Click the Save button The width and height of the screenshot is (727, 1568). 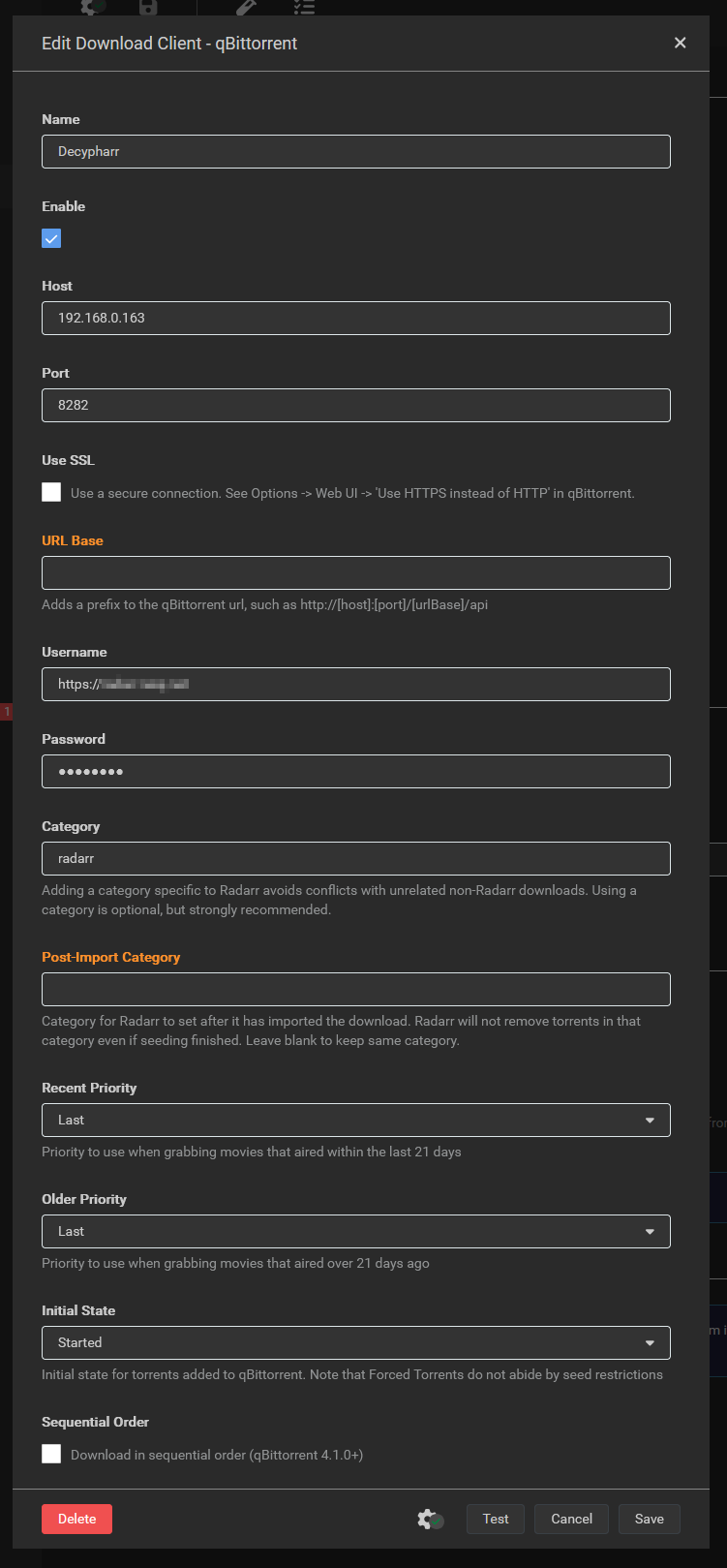650,1519
